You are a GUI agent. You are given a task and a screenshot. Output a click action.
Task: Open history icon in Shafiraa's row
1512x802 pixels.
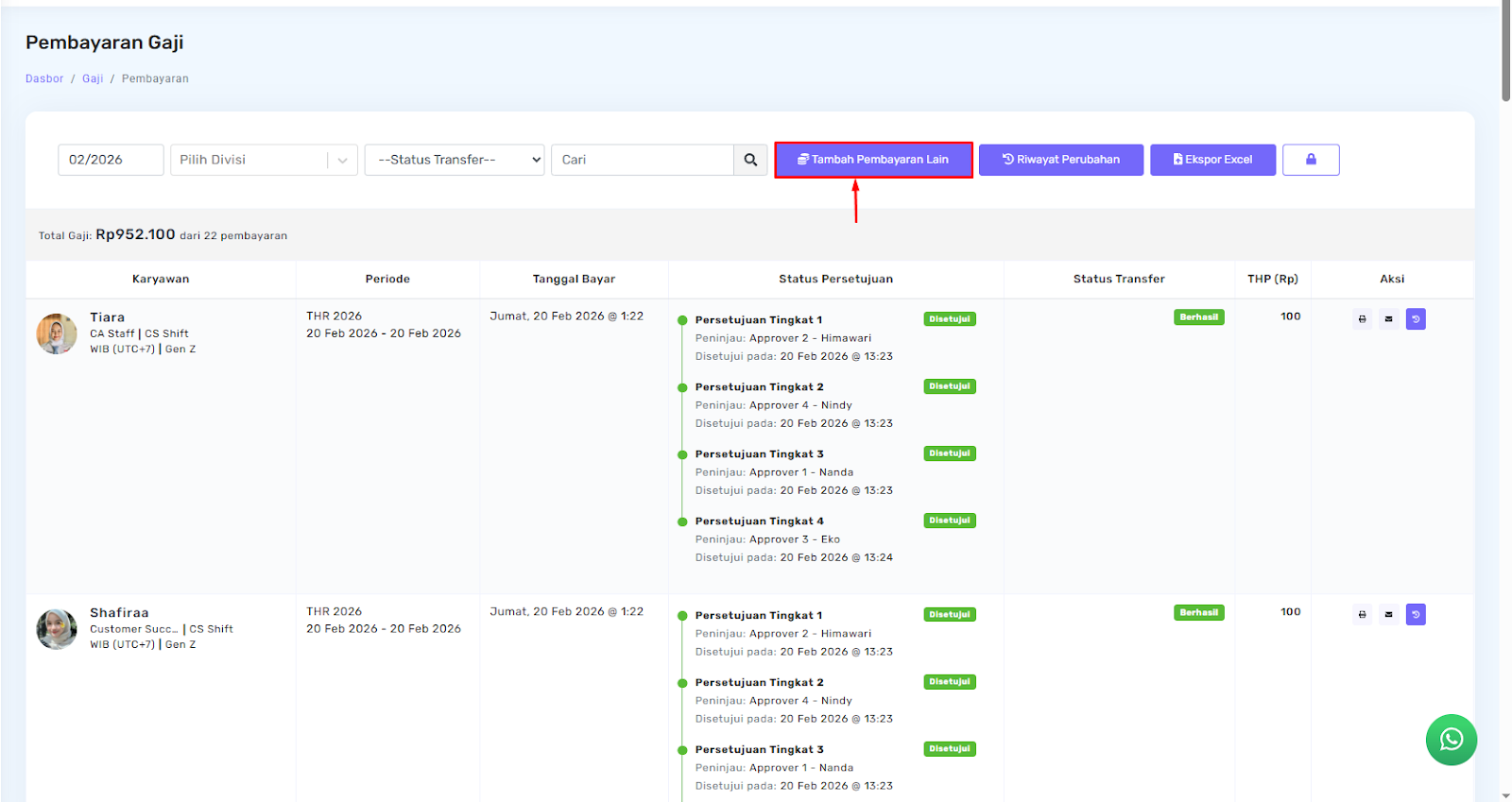[x=1415, y=615]
